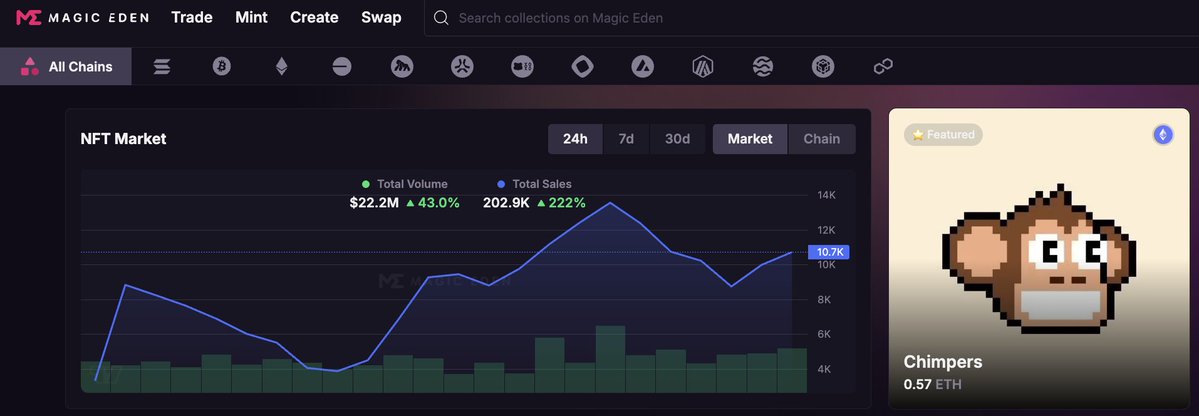Filter by Berachain bear icon
Screen dimensions: 1199x416
coord(522,67)
